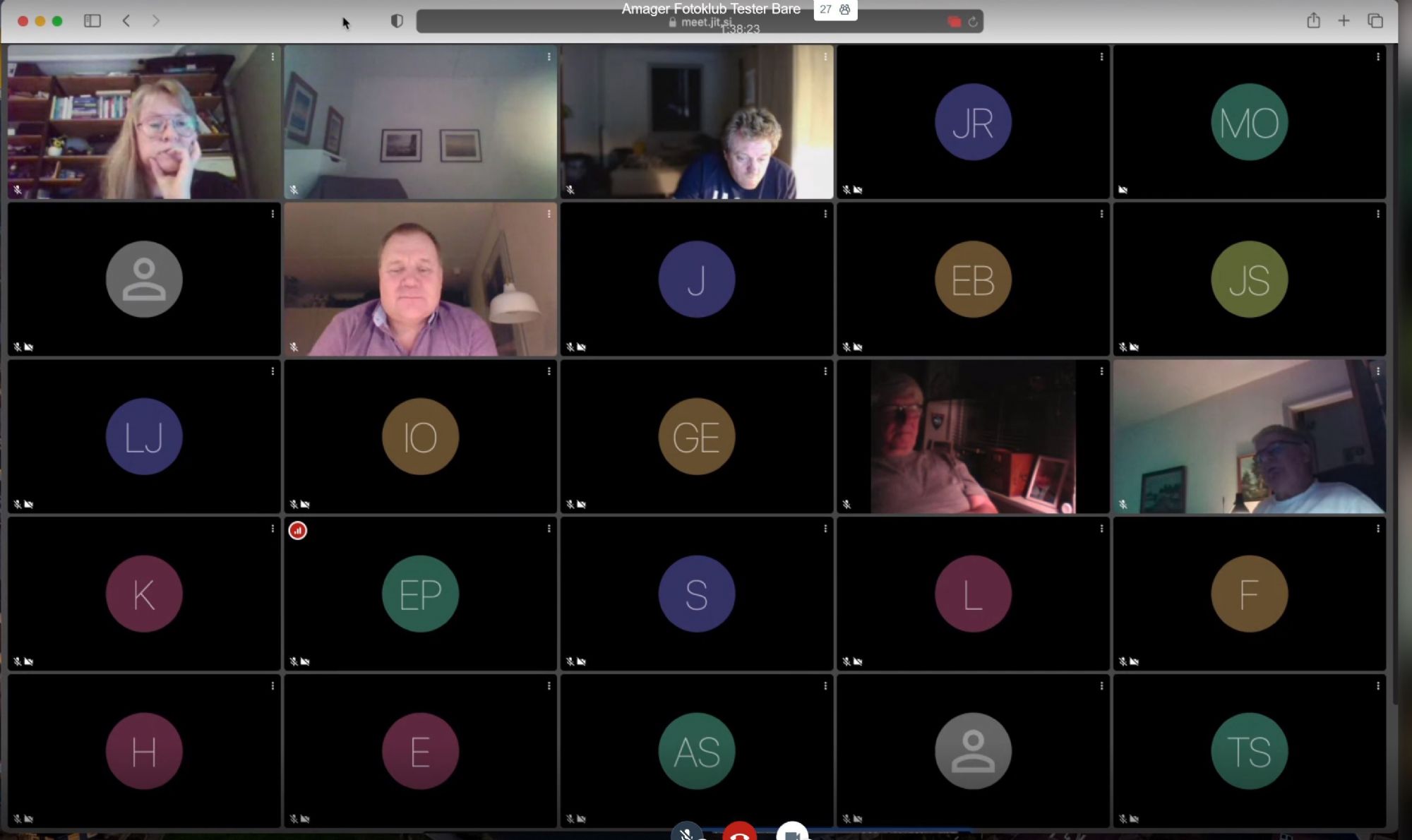
Task: Open the 27 participants count badge
Action: [834, 10]
